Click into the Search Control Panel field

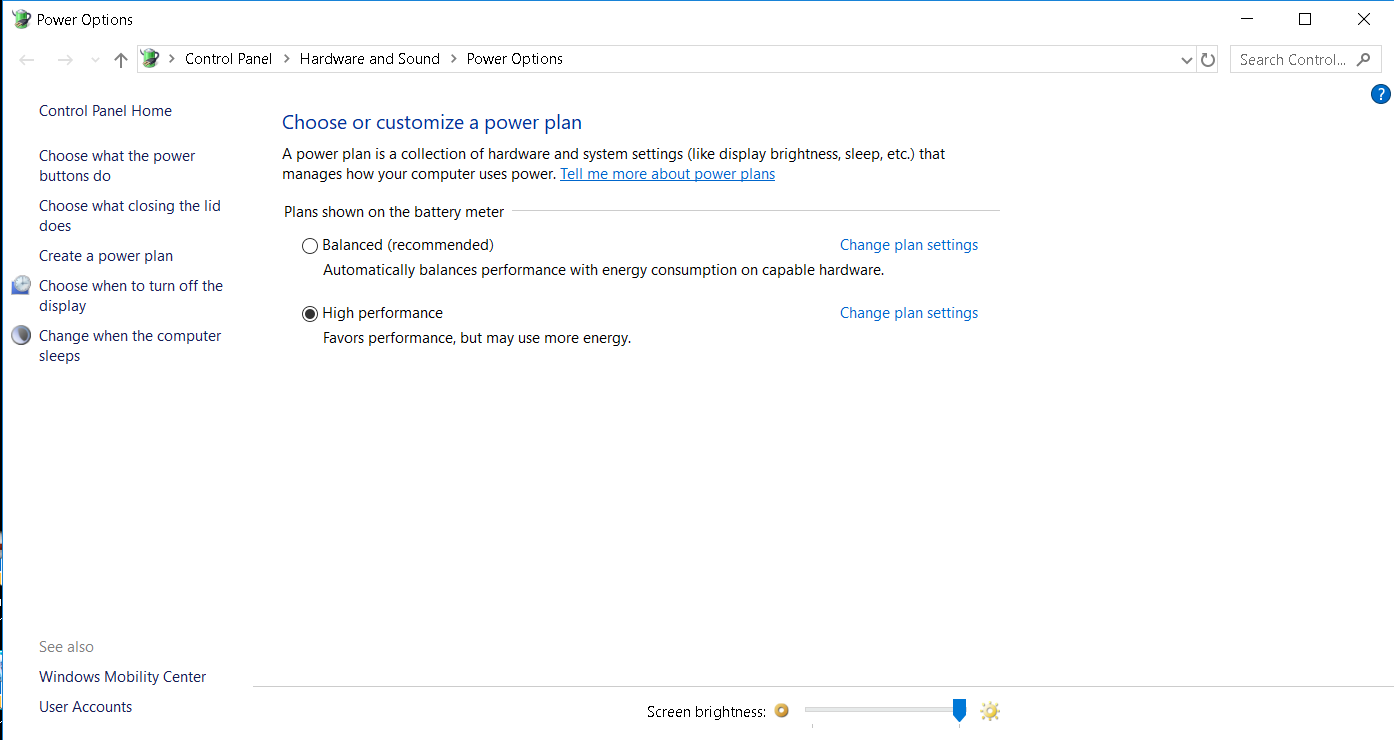1292,60
